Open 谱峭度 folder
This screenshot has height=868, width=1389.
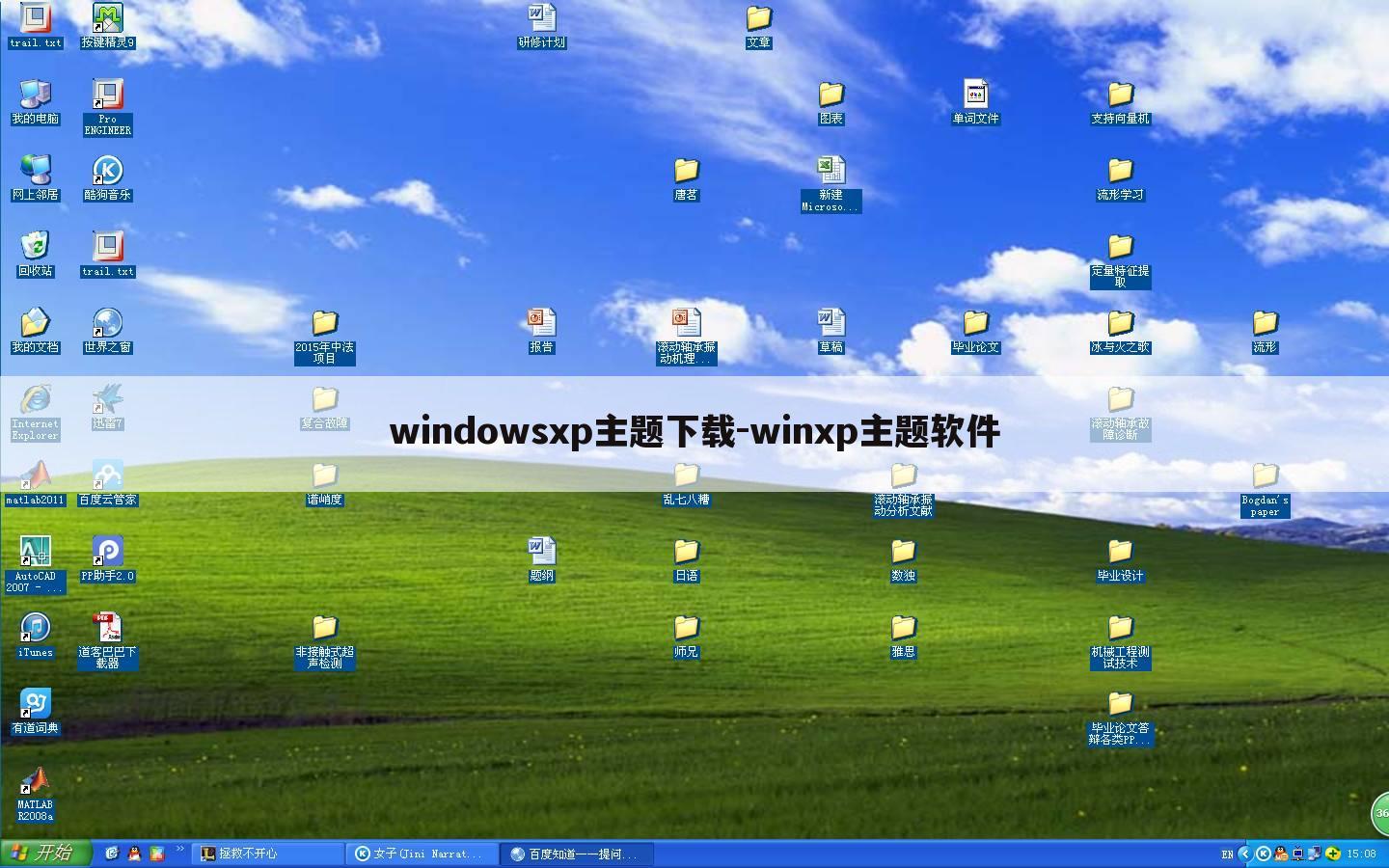[324, 483]
